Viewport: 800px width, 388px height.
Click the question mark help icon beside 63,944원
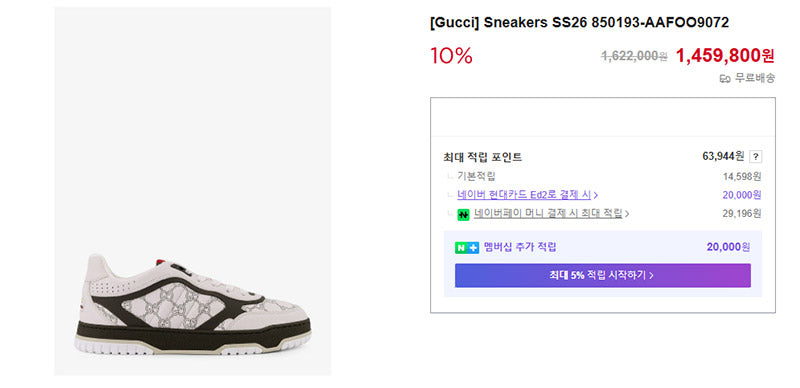pyautogui.click(x=756, y=157)
